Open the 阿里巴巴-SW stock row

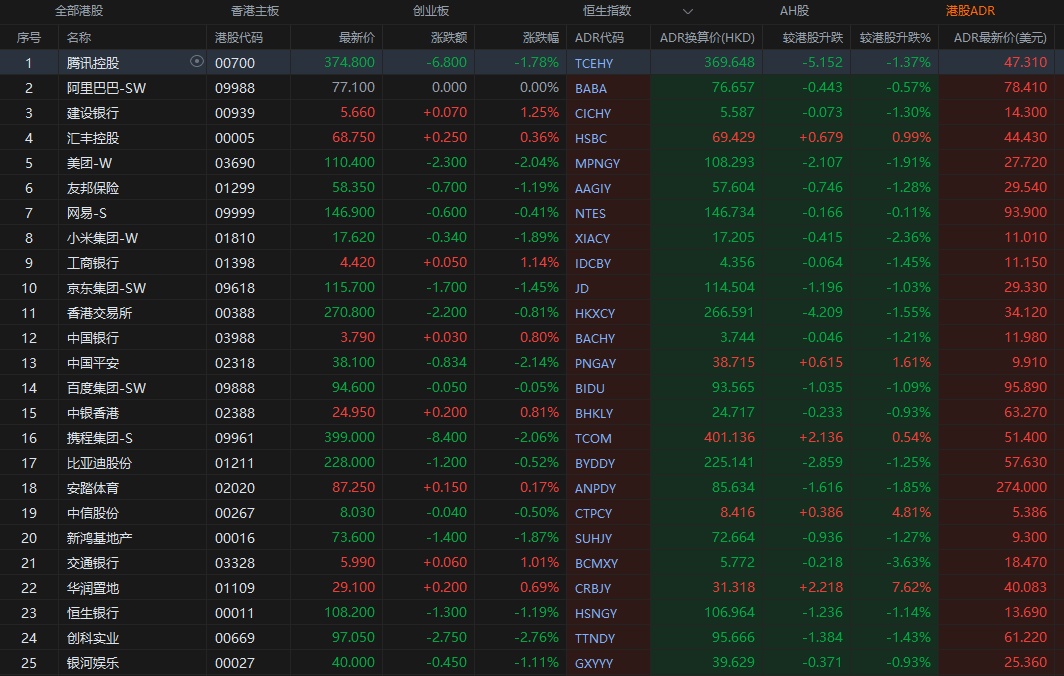tap(106, 88)
